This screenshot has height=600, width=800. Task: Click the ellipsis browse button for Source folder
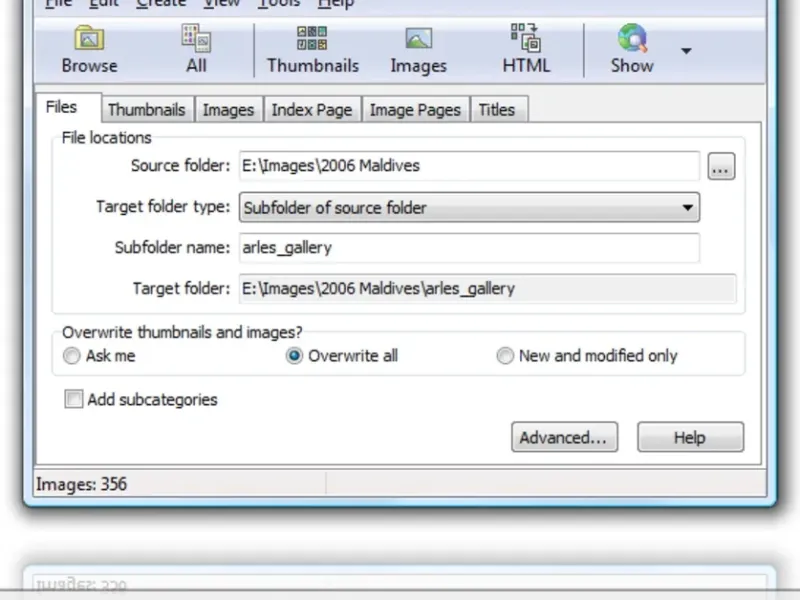click(x=721, y=166)
